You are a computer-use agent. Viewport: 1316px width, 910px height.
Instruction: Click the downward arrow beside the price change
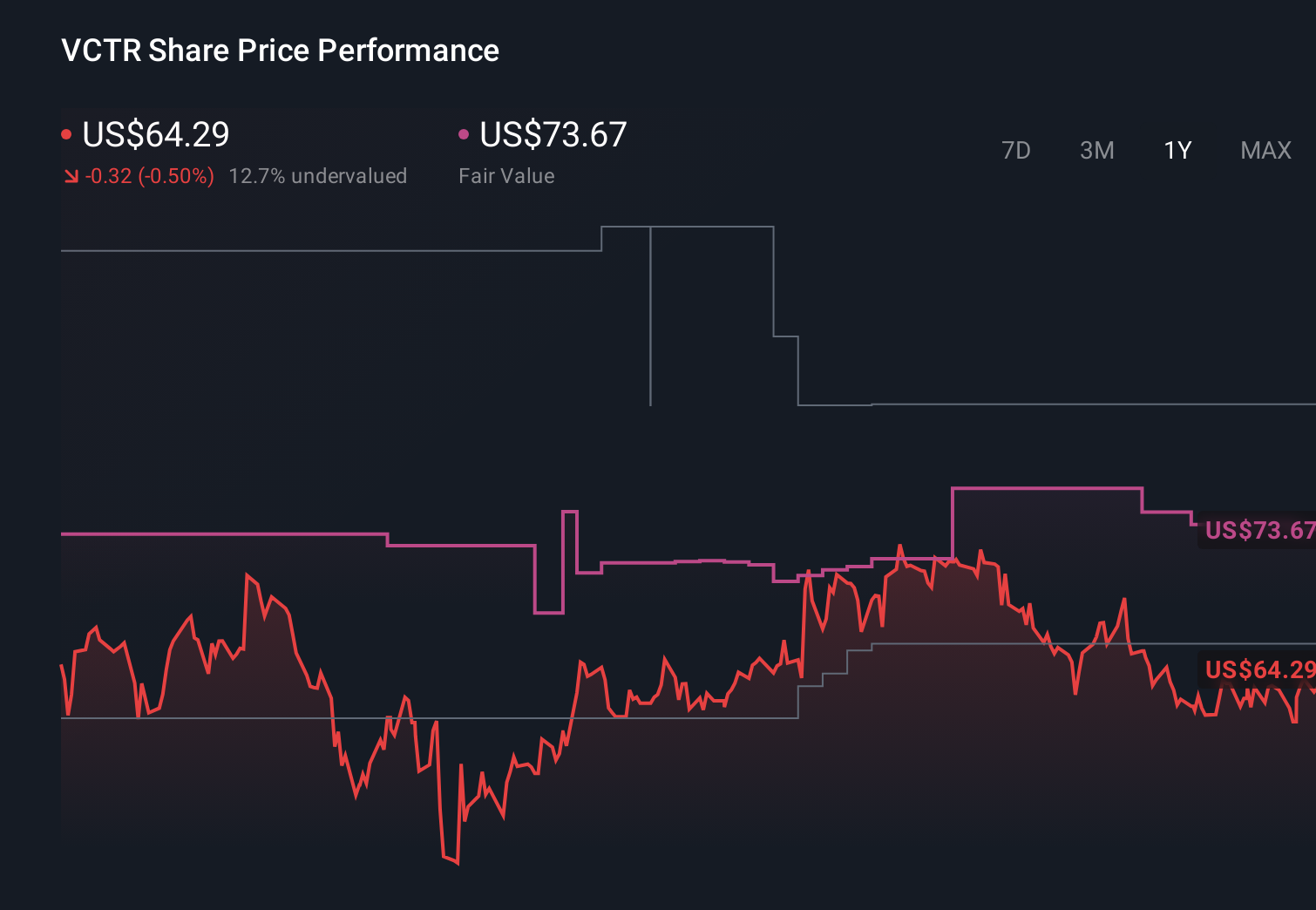tap(70, 176)
